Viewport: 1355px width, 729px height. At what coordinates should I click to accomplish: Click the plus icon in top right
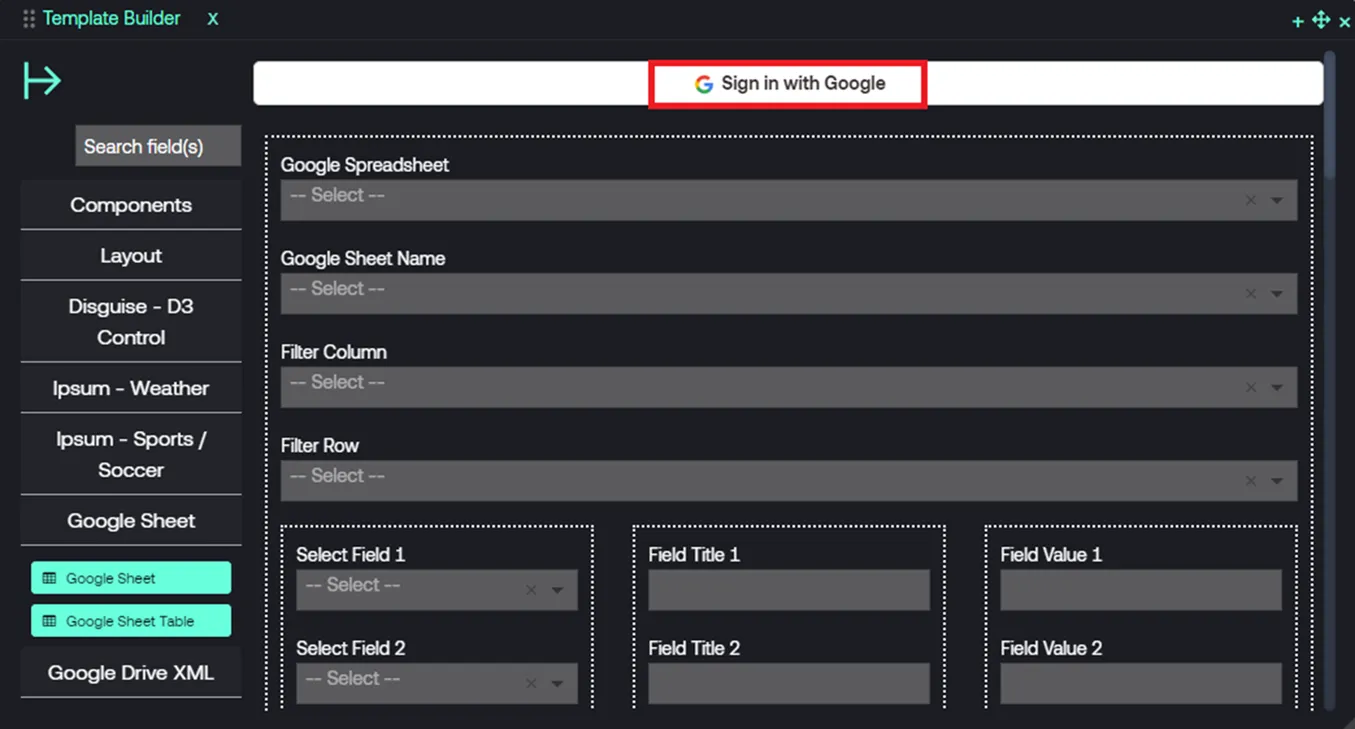click(1297, 21)
